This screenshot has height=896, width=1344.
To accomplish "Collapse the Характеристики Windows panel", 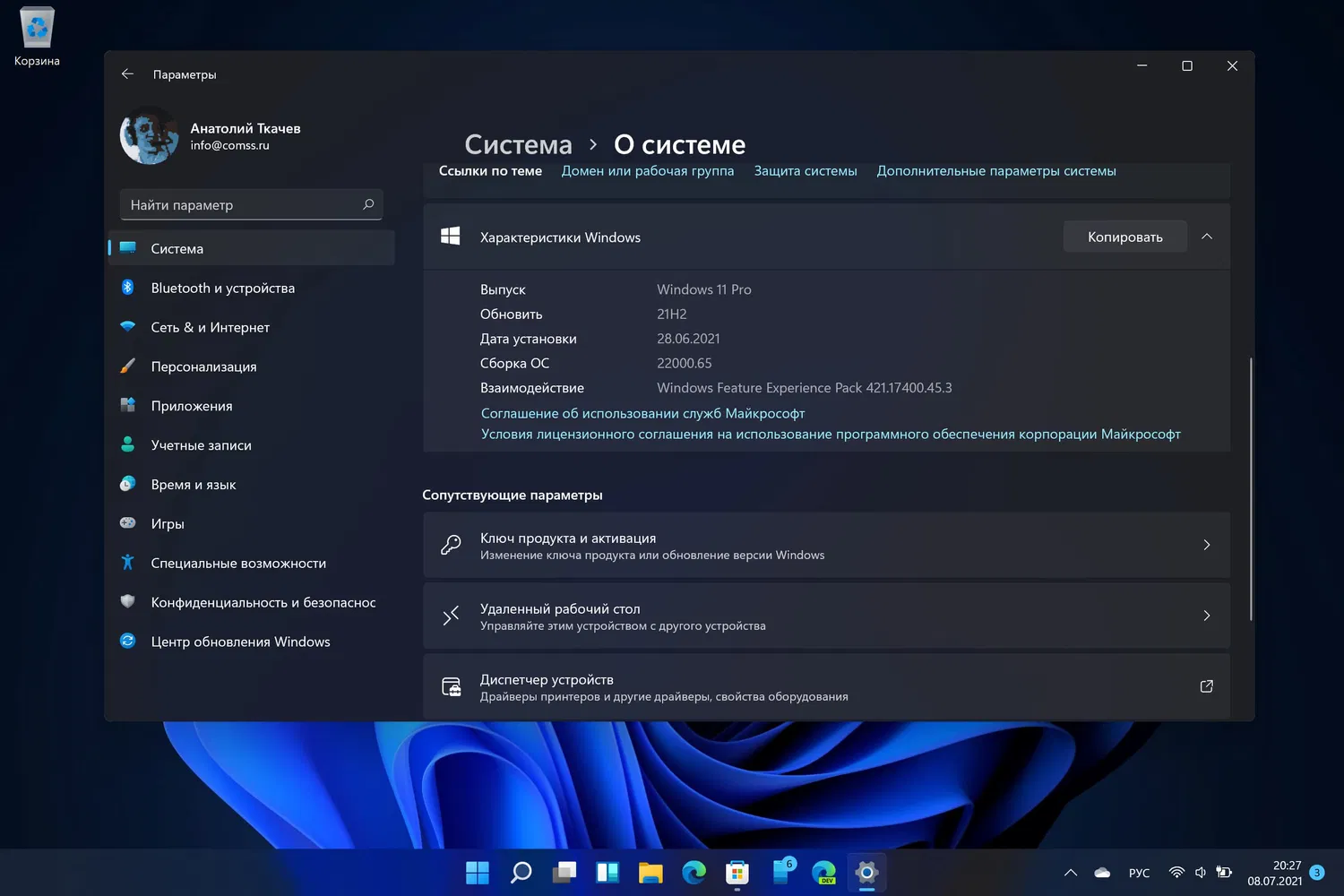I will (1206, 236).
